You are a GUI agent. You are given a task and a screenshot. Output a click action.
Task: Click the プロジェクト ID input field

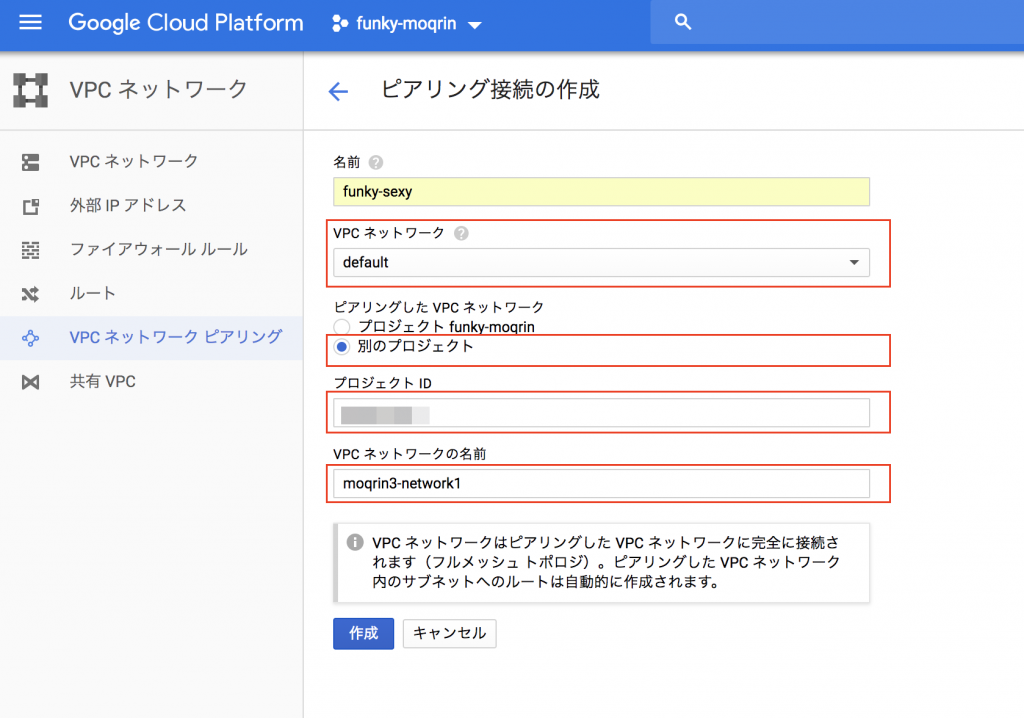click(x=601, y=413)
